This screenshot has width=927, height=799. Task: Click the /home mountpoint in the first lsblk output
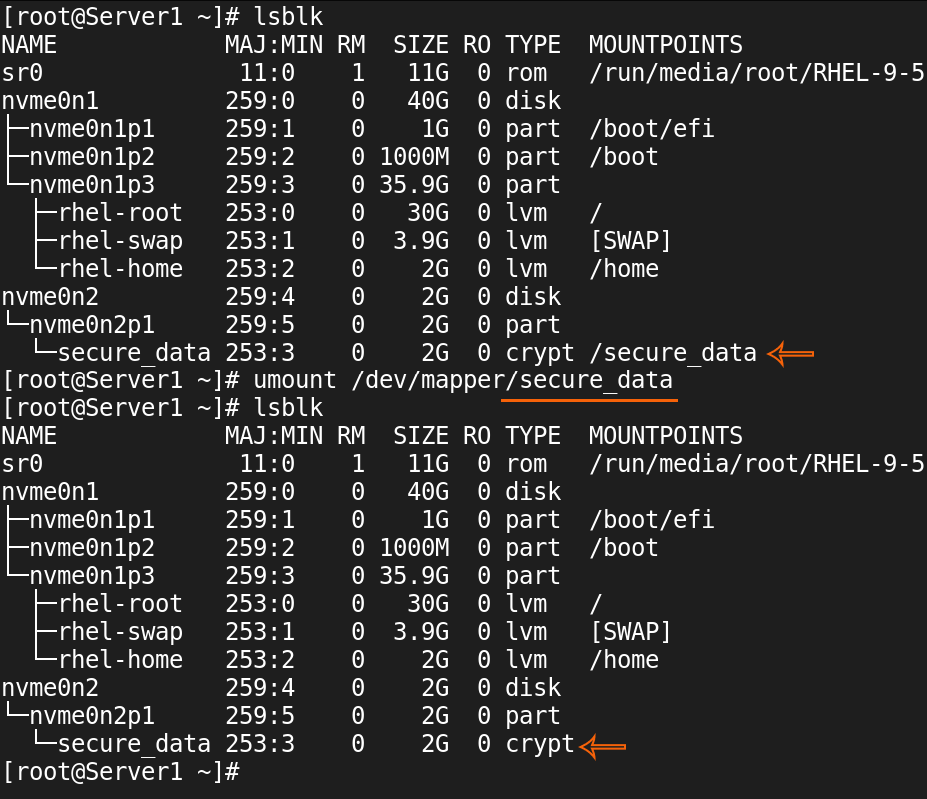(x=624, y=269)
